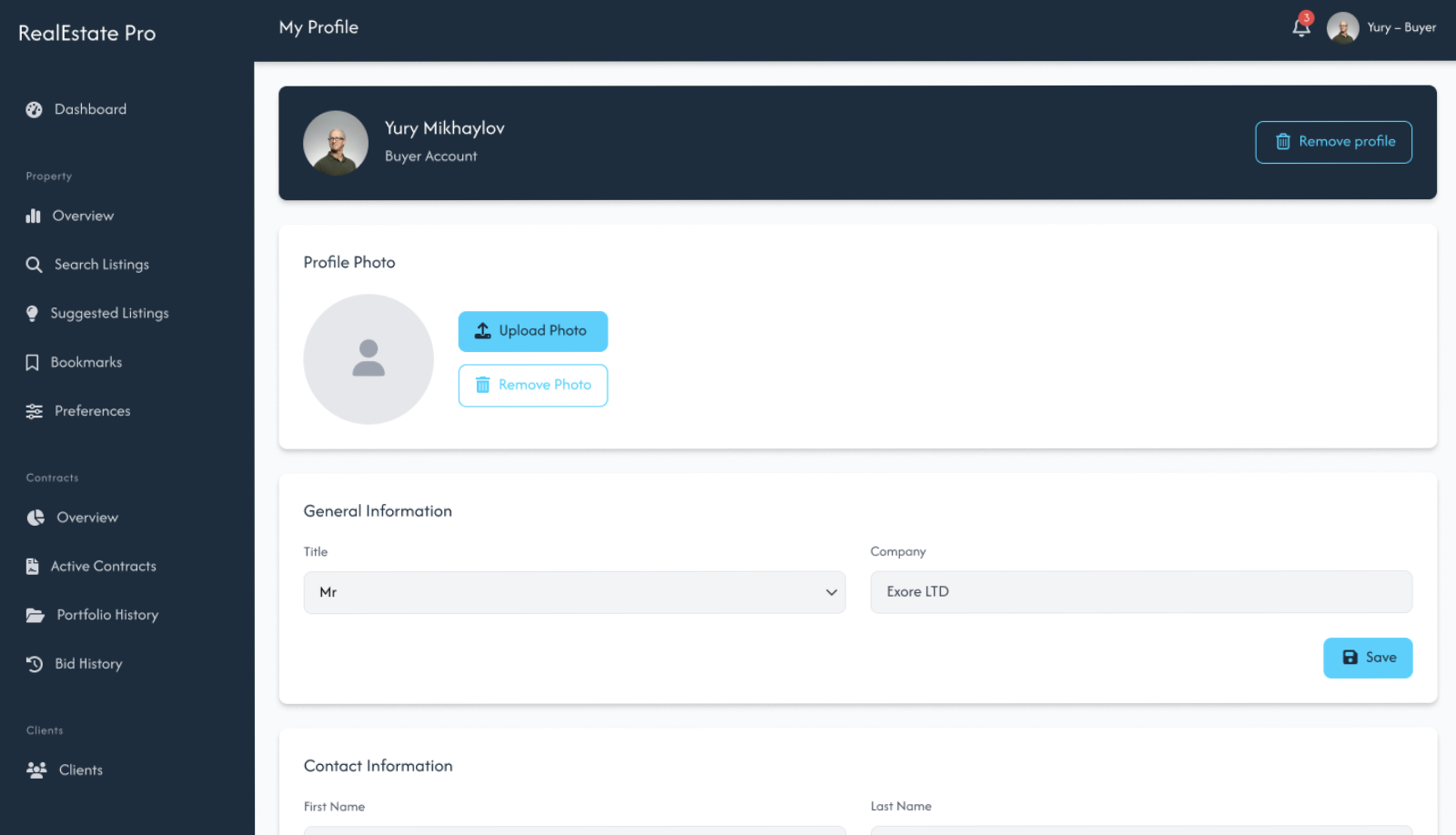The image size is (1456, 835).
Task: Open Property Overview in the sidebar
Action: [x=83, y=216]
